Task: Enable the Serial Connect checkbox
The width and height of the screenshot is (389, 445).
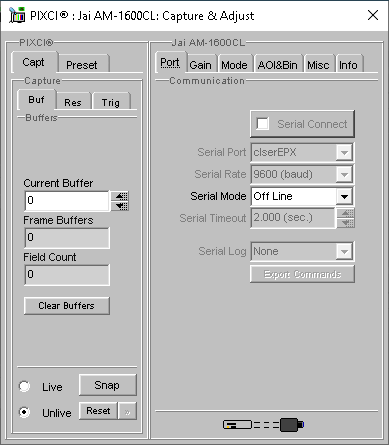Action: pyautogui.click(x=262, y=124)
